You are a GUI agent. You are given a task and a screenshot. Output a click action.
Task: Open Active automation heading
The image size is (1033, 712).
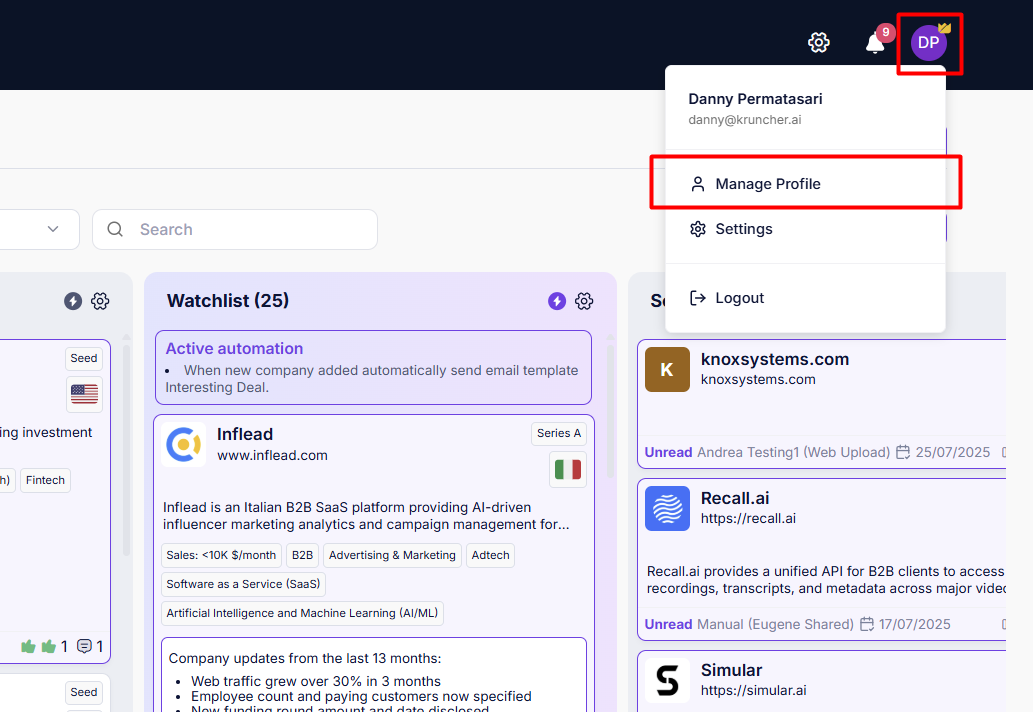(x=234, y=348)
